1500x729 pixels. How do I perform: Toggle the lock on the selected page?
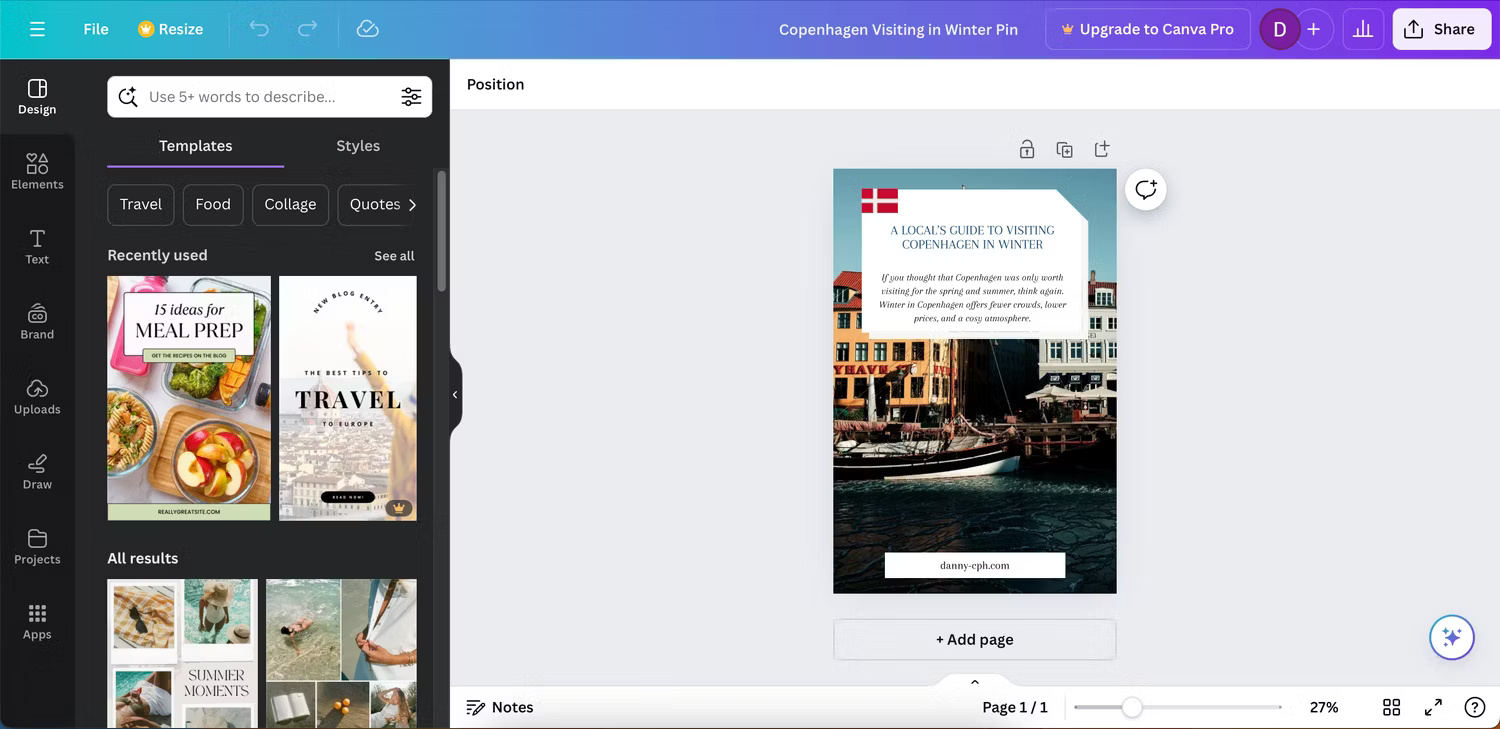pyautogui.click(x=1026, y=148)
